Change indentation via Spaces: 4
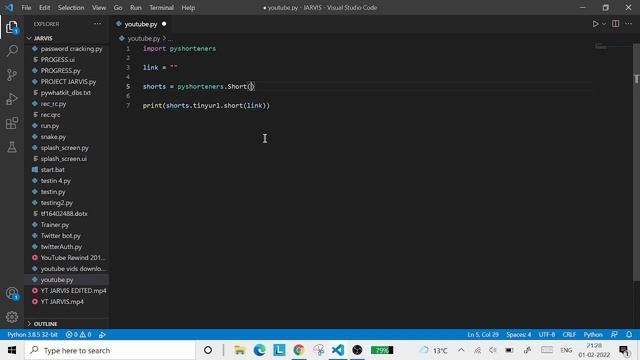This screenshot has width=640, height=360. coord(519,335)
